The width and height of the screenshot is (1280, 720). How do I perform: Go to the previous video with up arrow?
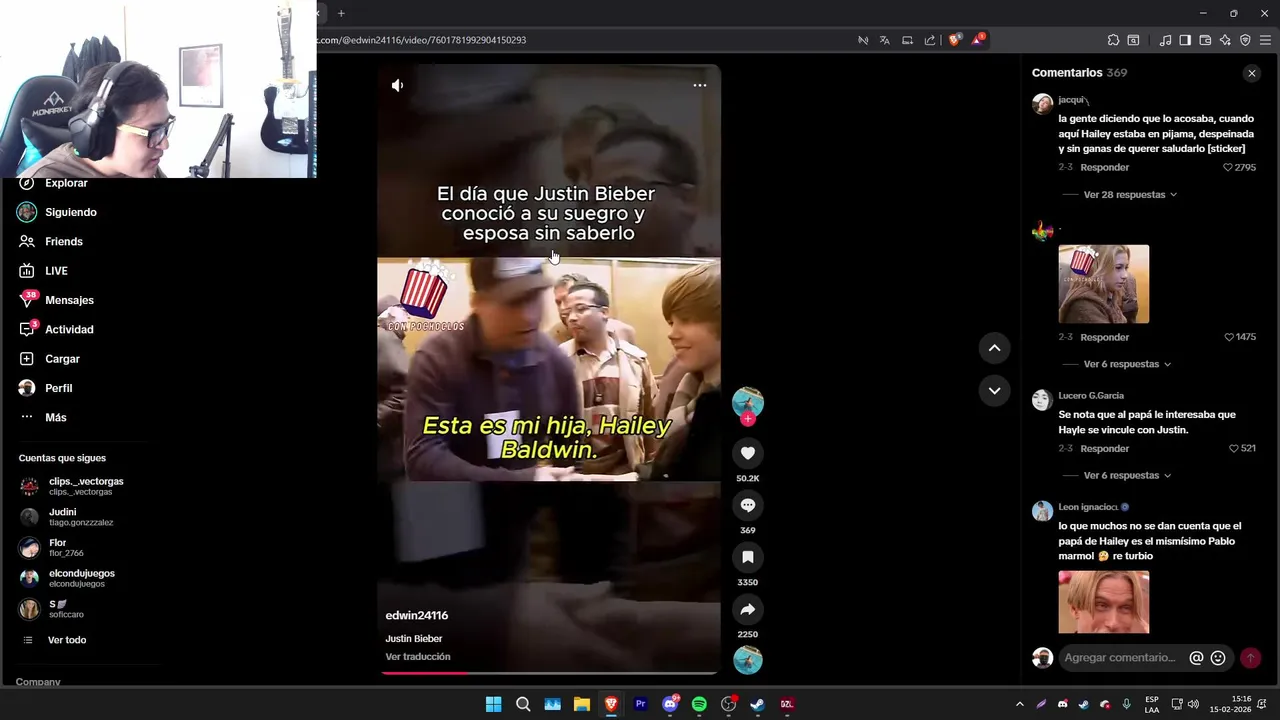pos(995,348)
